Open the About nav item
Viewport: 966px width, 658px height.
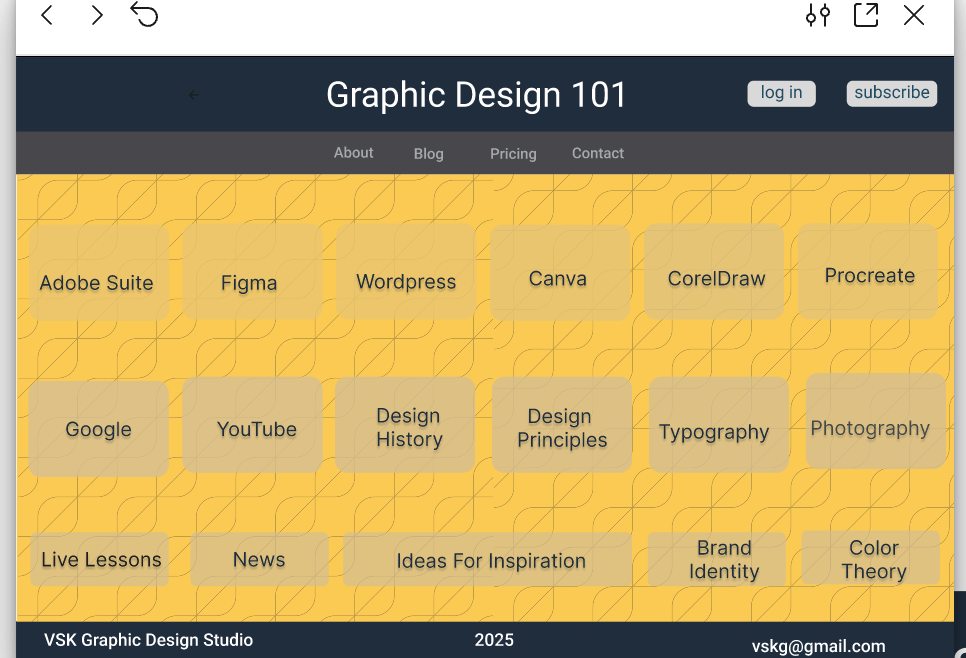(x=353, y=153)
